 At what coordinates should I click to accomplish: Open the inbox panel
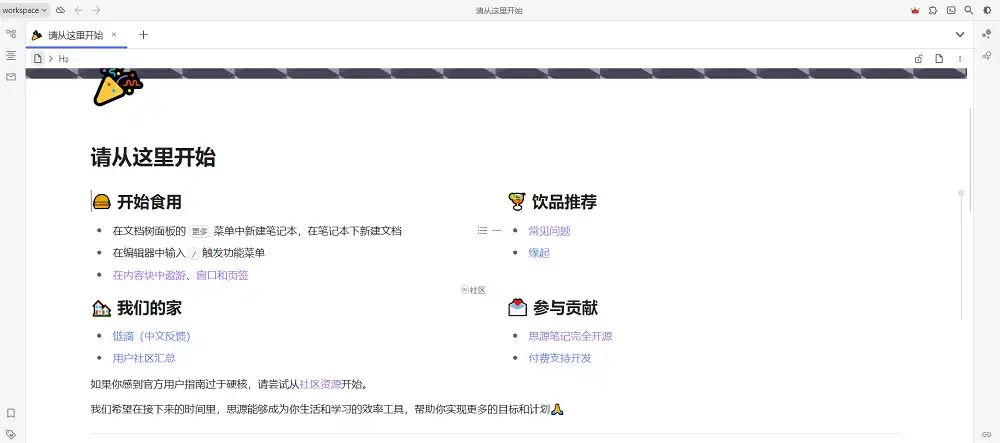click(x=11, y=76)
